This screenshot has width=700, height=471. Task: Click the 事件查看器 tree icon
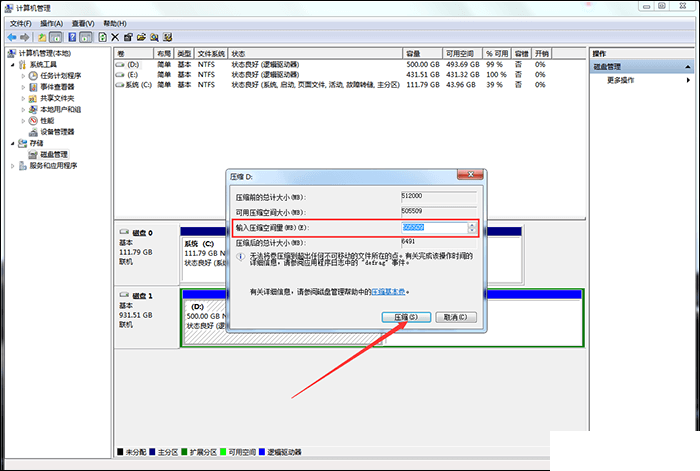click(x=33, y=87)
